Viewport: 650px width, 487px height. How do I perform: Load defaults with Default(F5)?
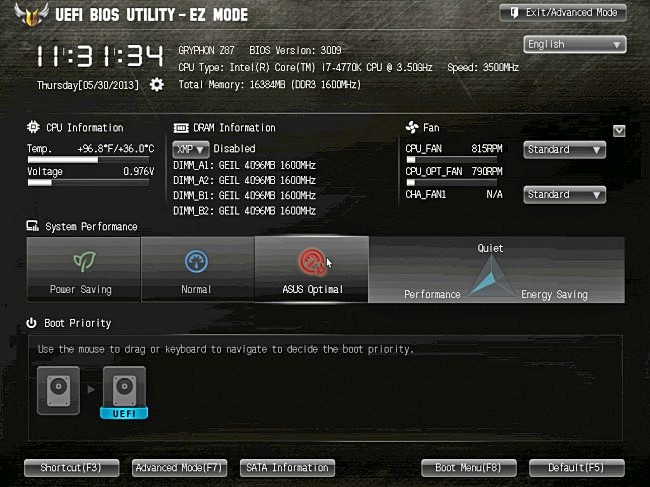pos(576,468)
